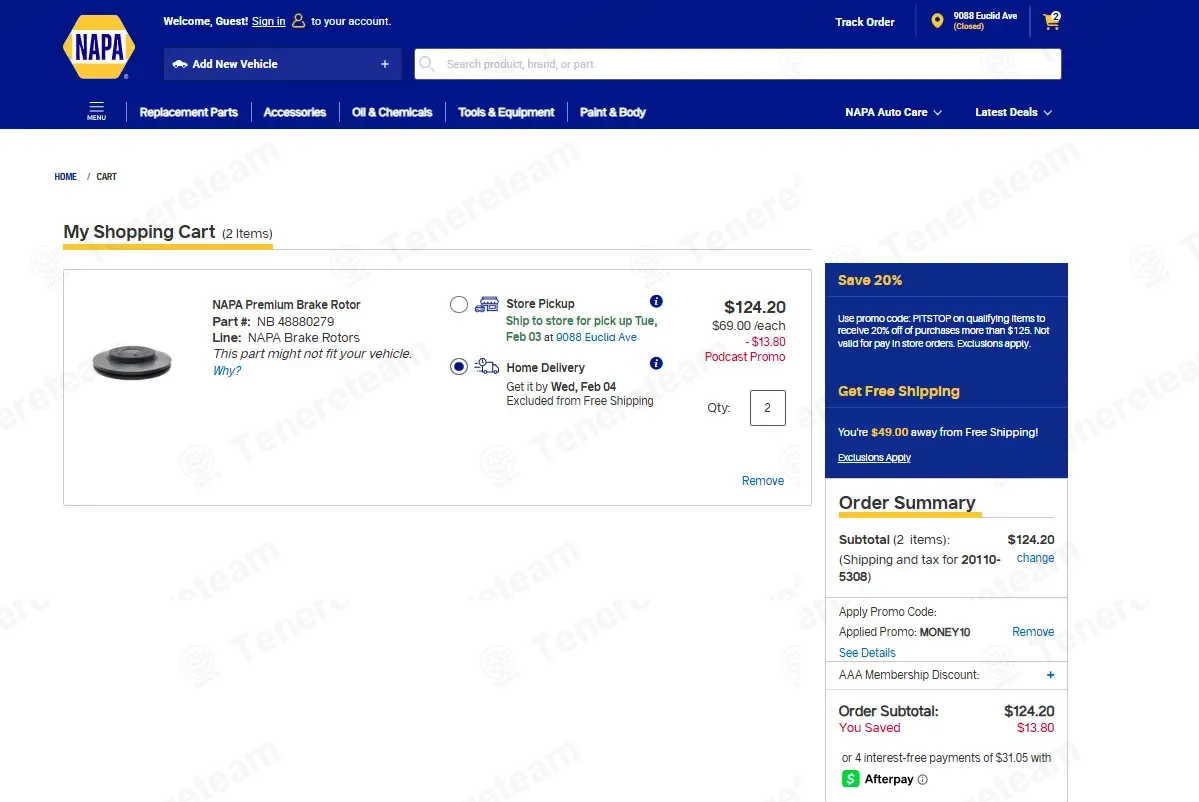Click the NAPA logo
This screenshot has height=802, width=1199.
[99, 47]
